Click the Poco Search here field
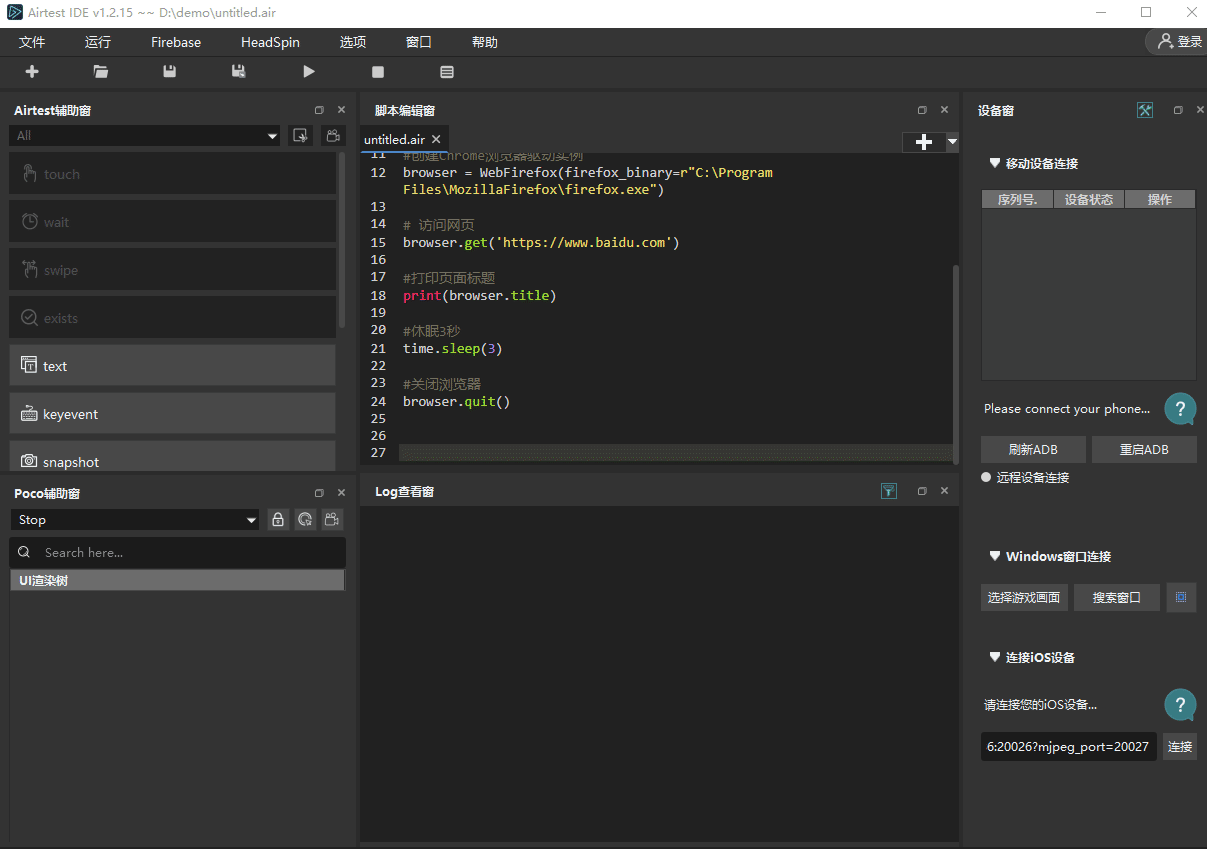 178,552
